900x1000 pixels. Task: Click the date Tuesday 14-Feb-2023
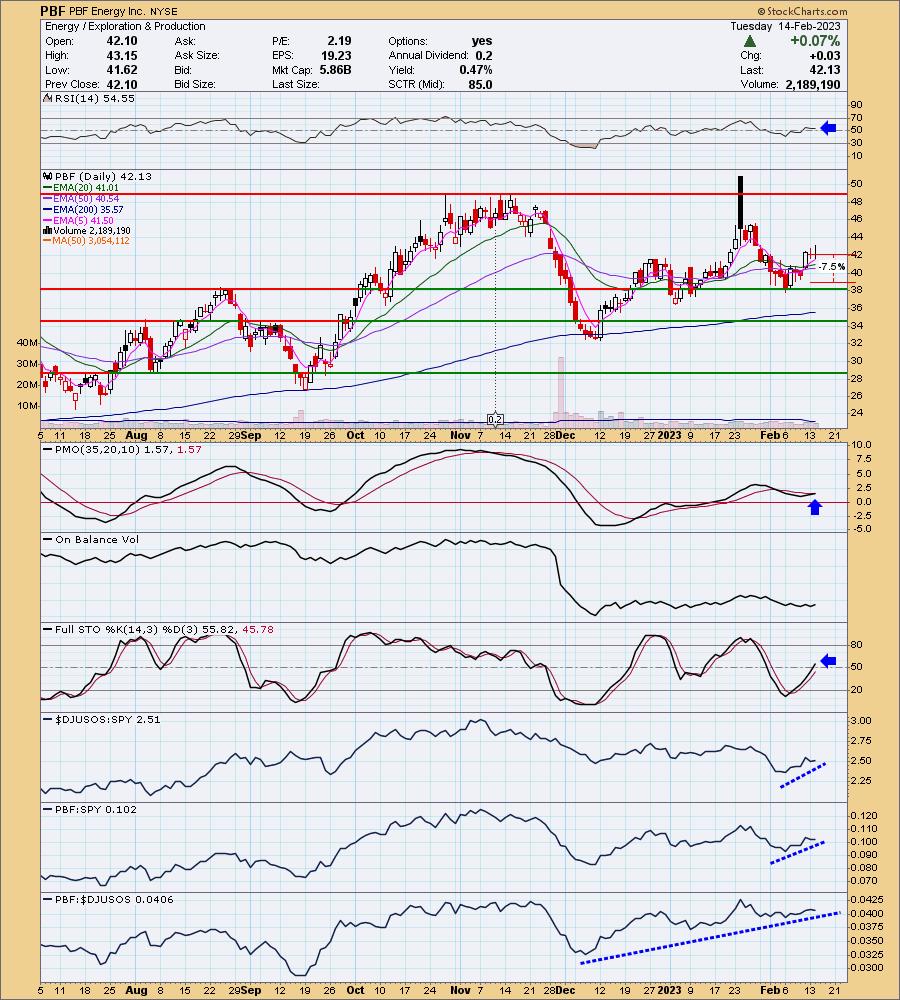pyautogui.click(x=785, y=26)
